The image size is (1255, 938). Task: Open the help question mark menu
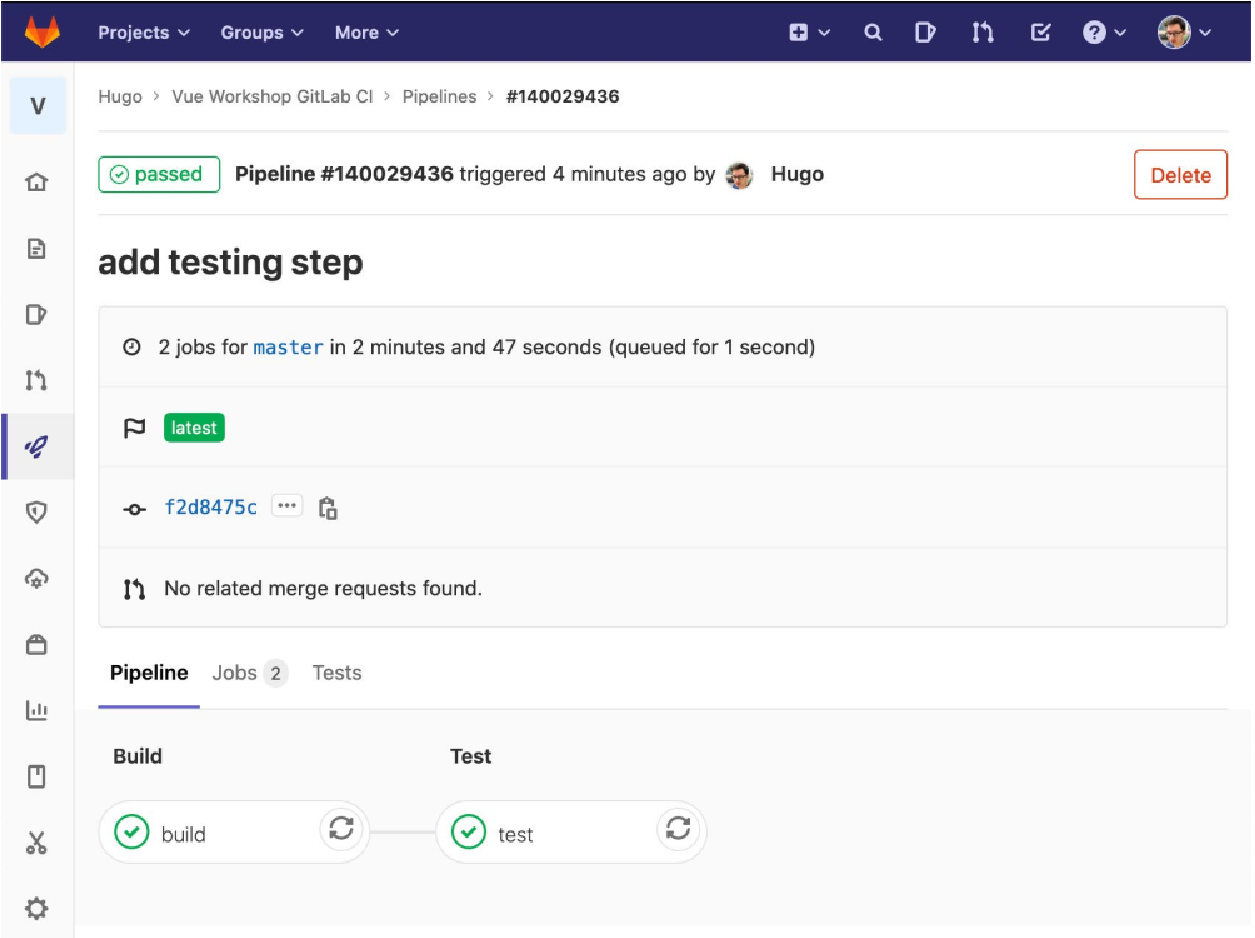(1104, 32)
